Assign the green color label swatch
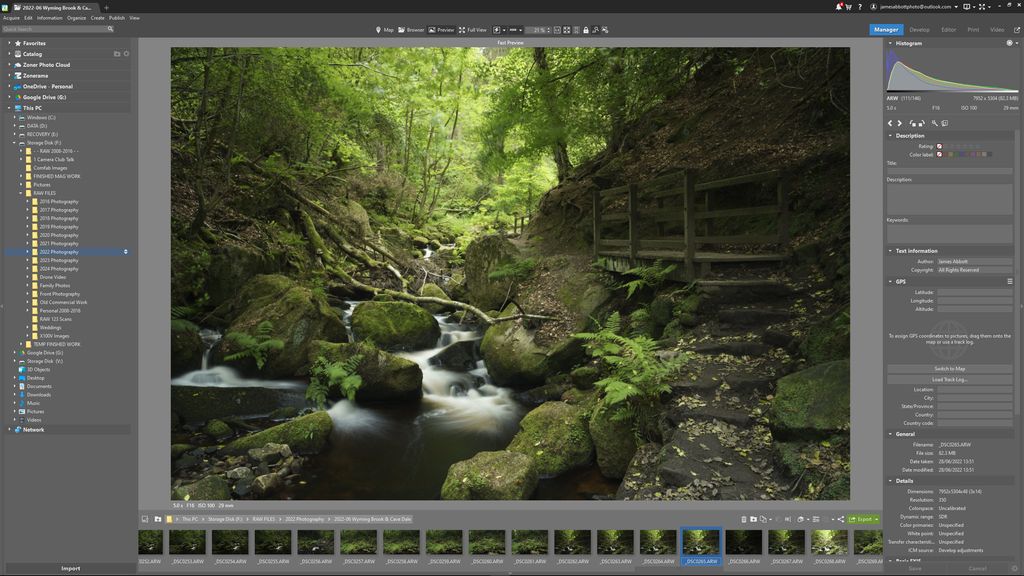Image resolution: width=1024 pixels, height=576 pixels. 956,154
